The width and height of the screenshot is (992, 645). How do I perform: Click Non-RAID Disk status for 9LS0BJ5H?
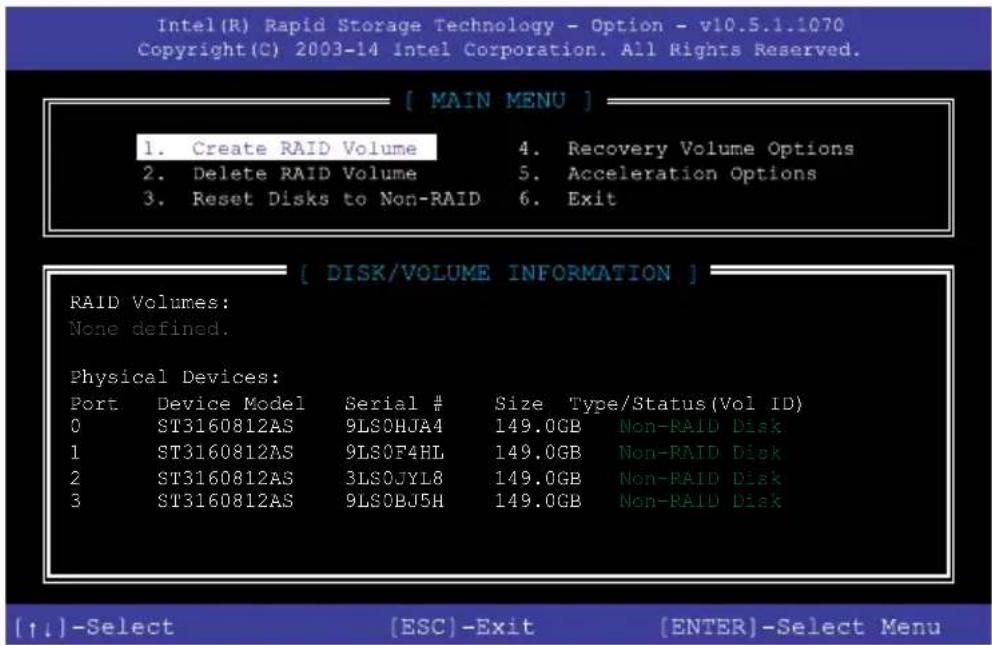tap(700, 501)
